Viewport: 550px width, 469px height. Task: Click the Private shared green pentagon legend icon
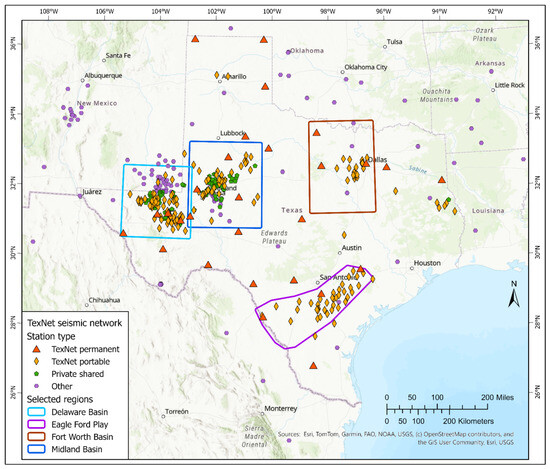point(36,374)
